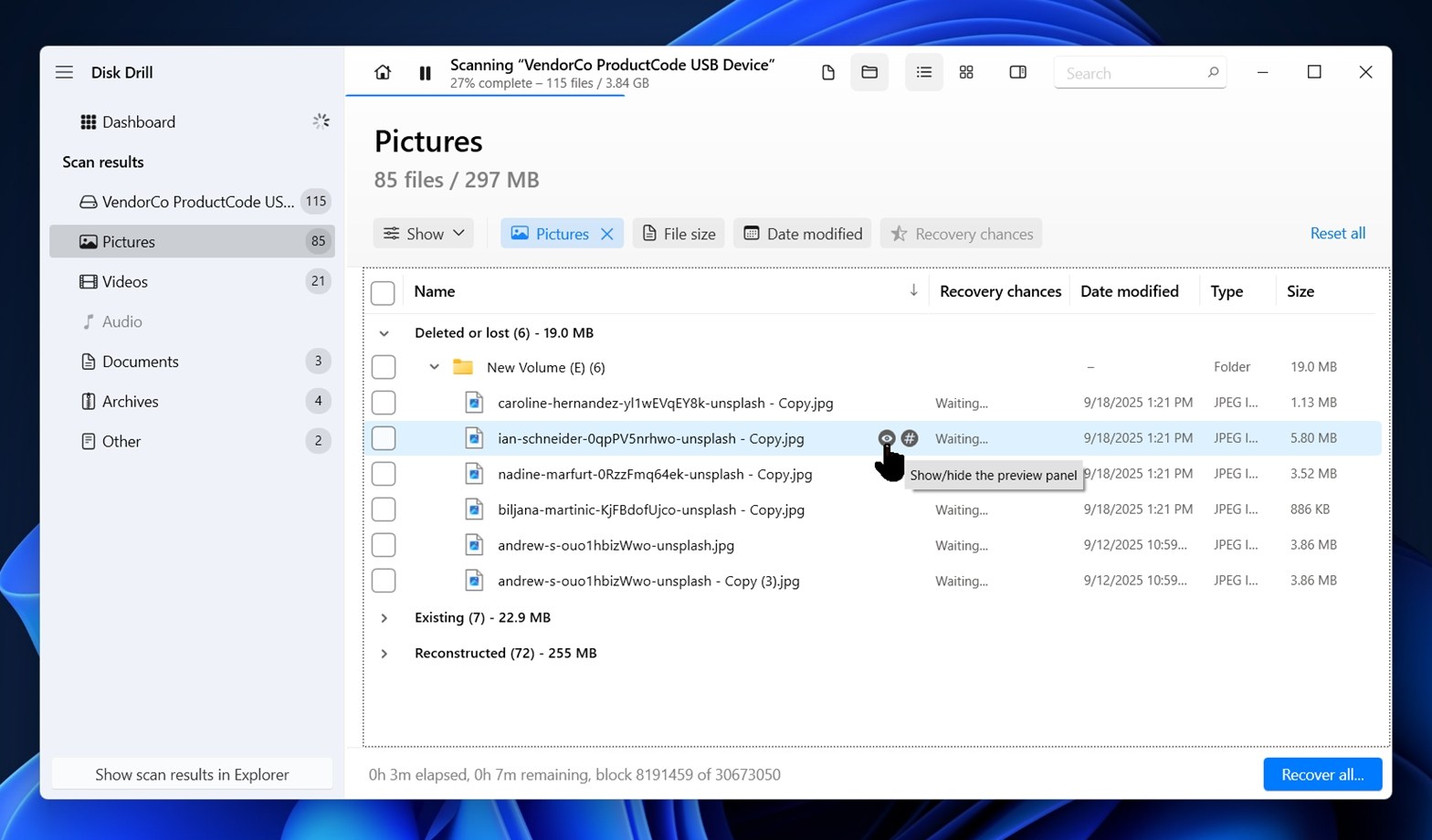Show preview using the eye icon
This screenshot has height=840, width=1432.
(886, 438)
